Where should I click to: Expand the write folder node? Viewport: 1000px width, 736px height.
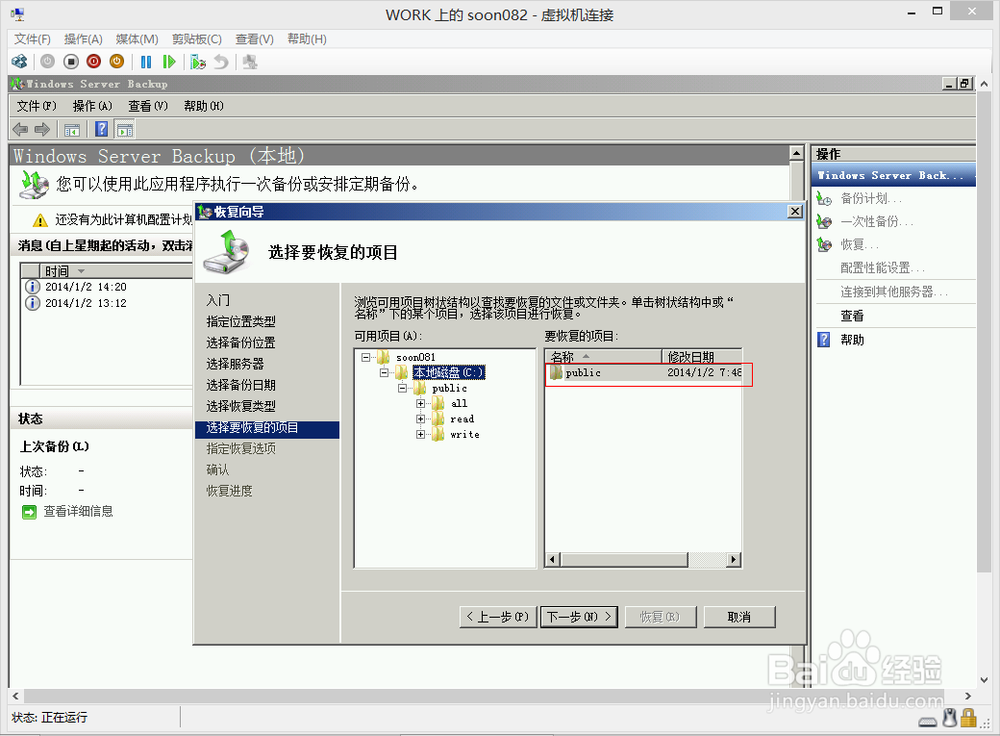420,434
